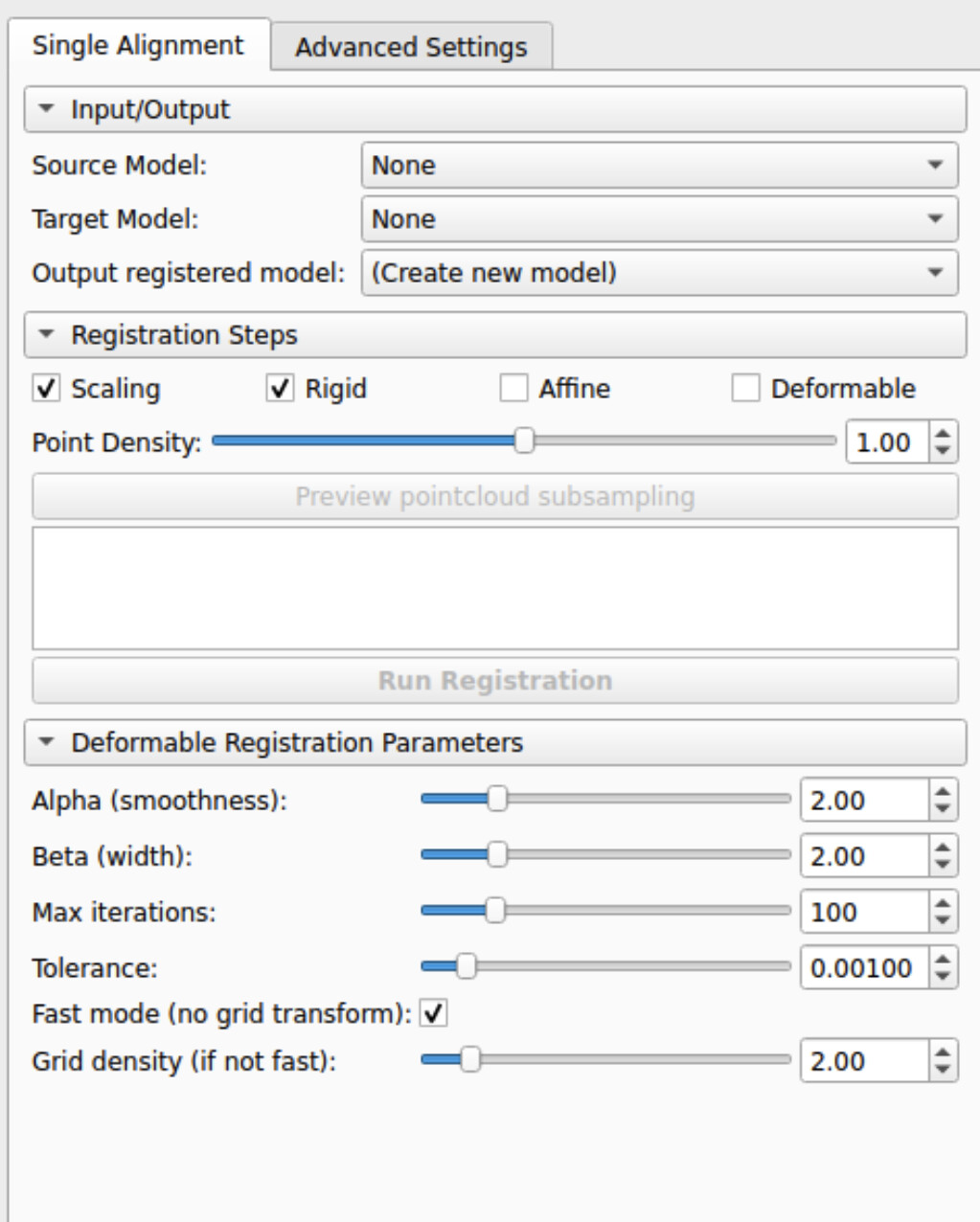Open the Output registered model dropdown
This screenshot has height=1222, width=980.
[659, 273]
